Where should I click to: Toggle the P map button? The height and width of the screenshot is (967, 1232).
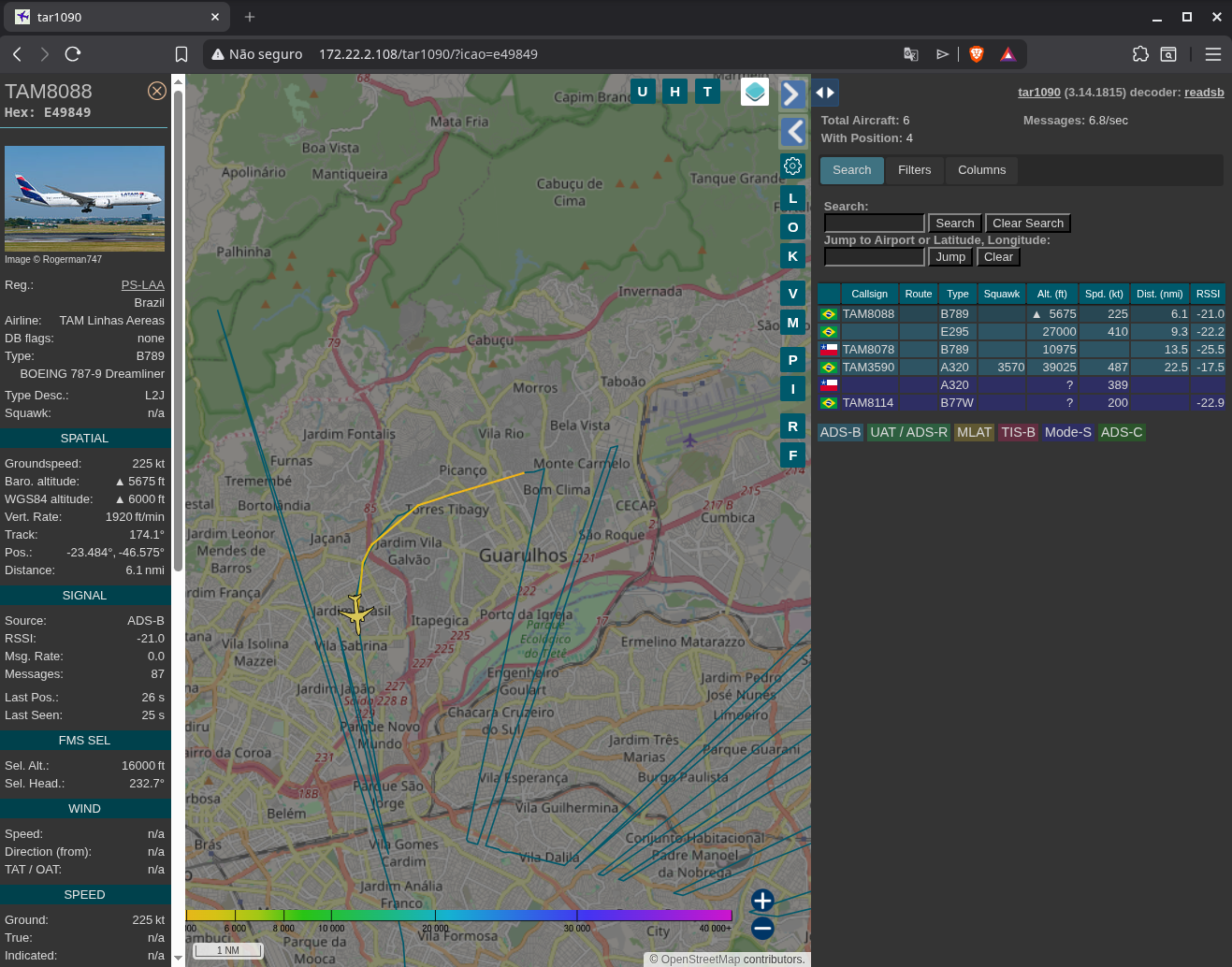click(x=792, y=360)
